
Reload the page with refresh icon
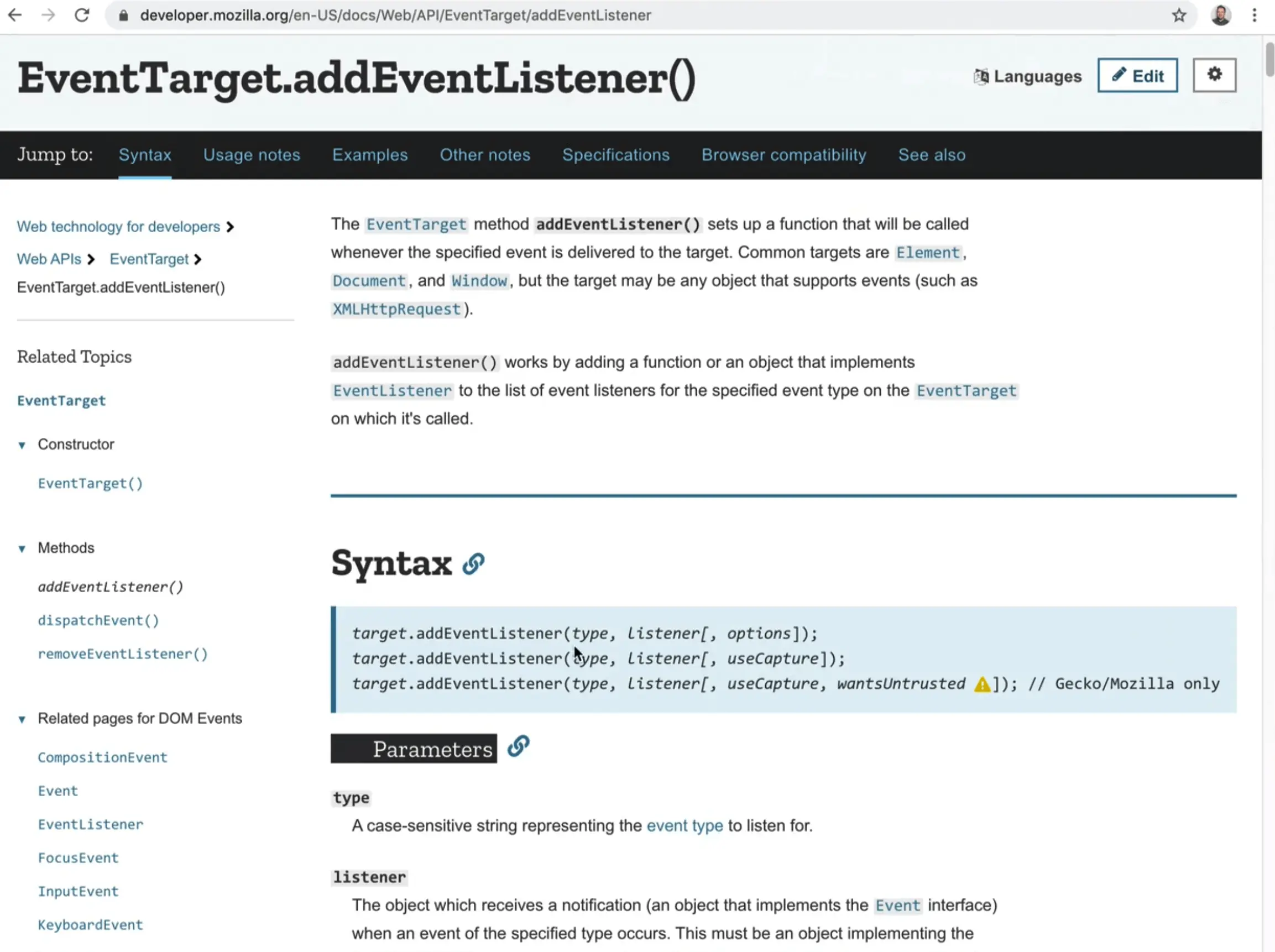(x=82, y=15)
